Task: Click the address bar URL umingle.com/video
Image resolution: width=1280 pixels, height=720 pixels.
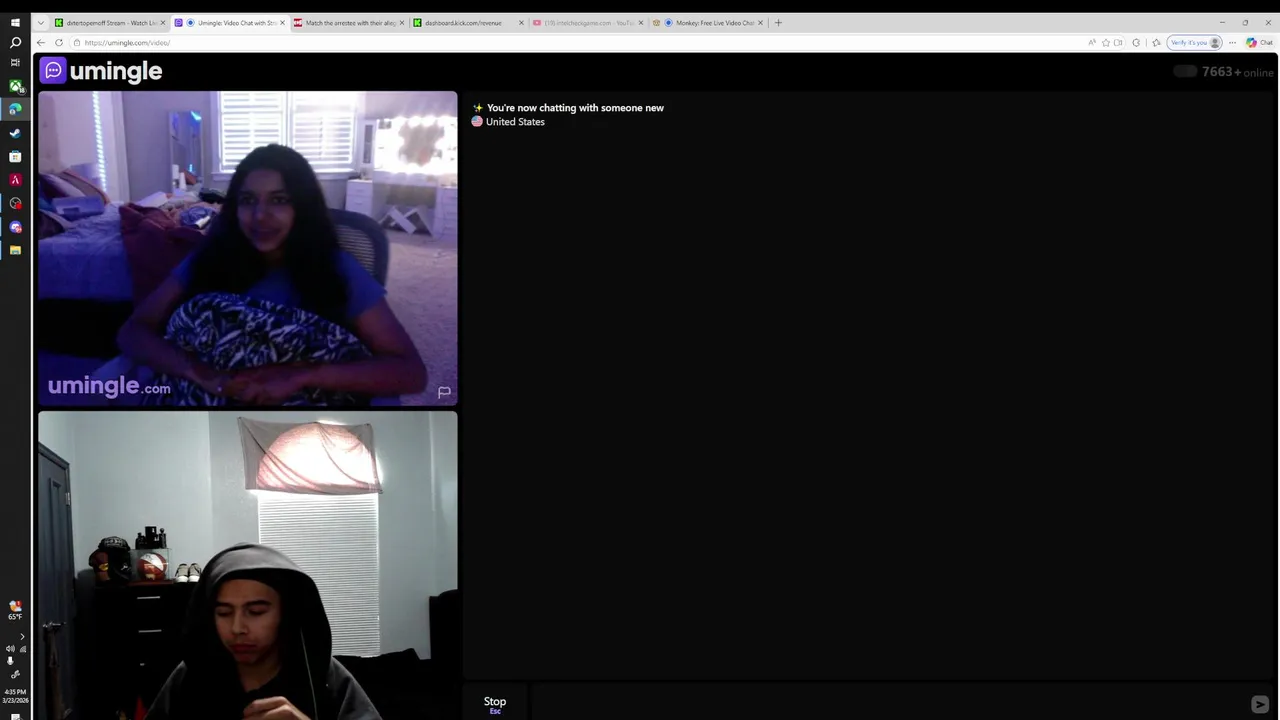Action: [127, 43]
